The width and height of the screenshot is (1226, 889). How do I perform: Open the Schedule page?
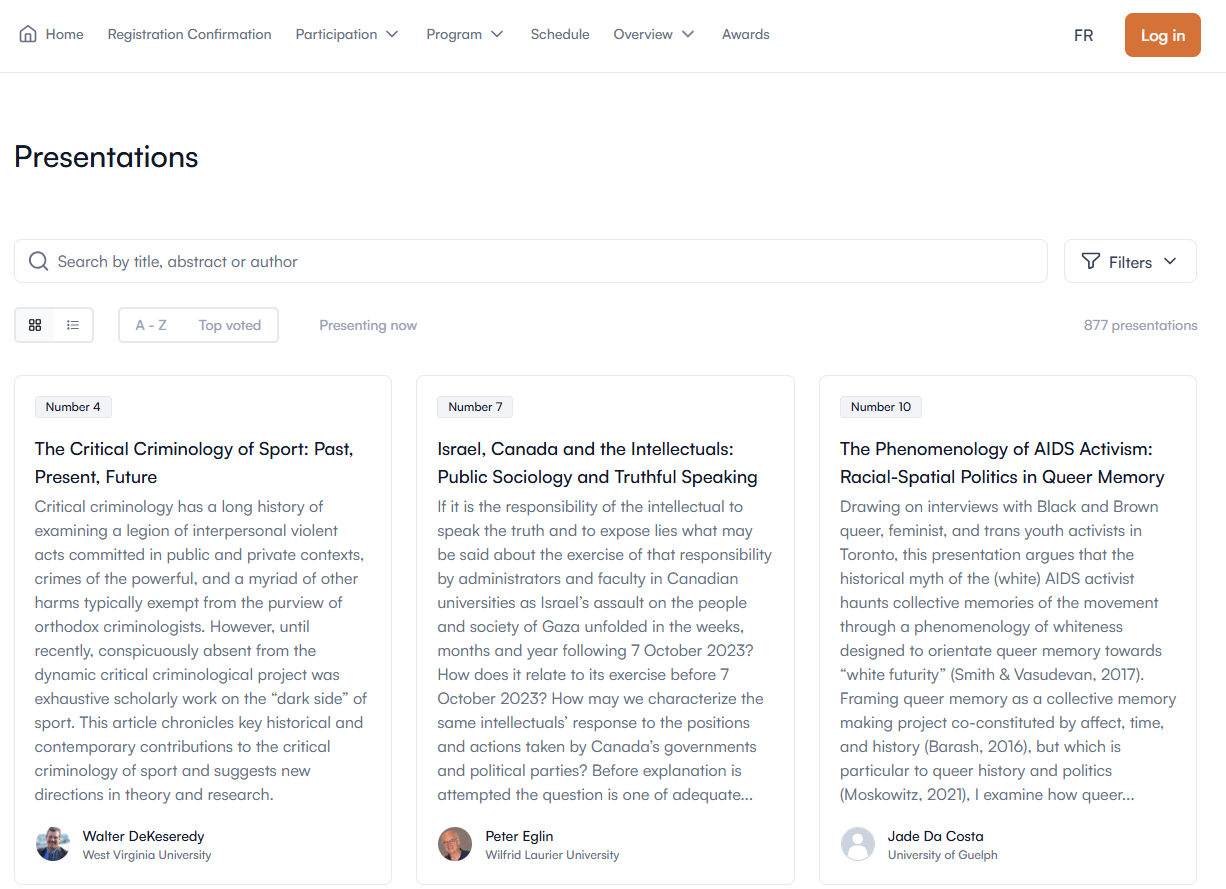tap(560, 34)
